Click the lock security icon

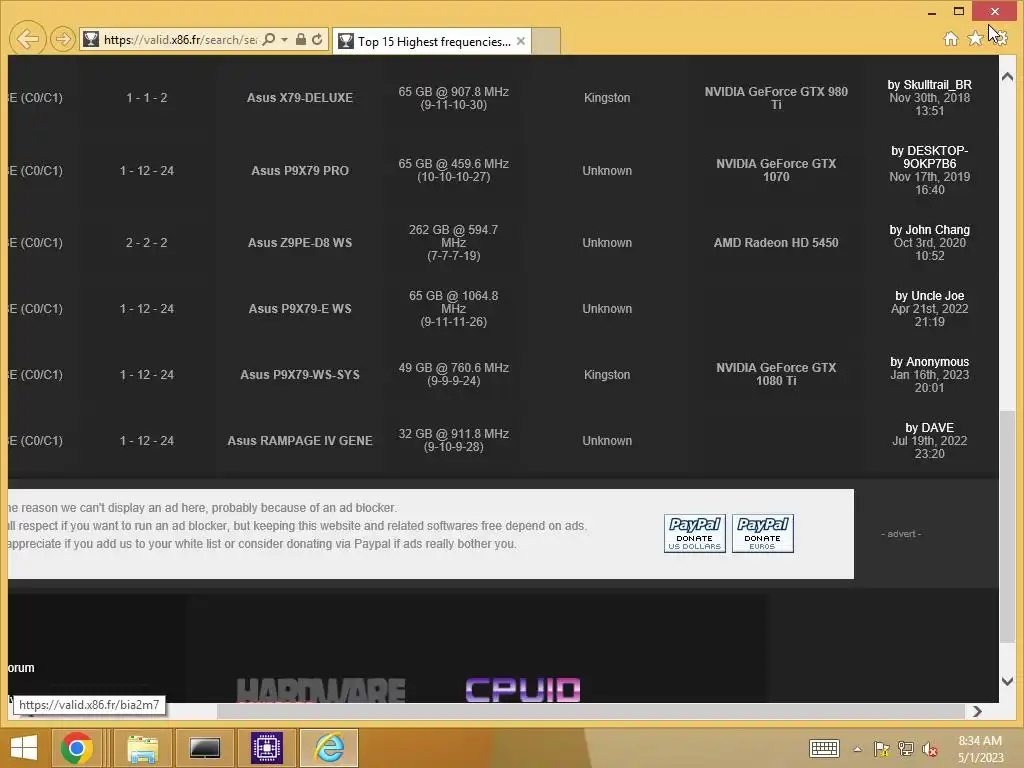click(300, 40)
